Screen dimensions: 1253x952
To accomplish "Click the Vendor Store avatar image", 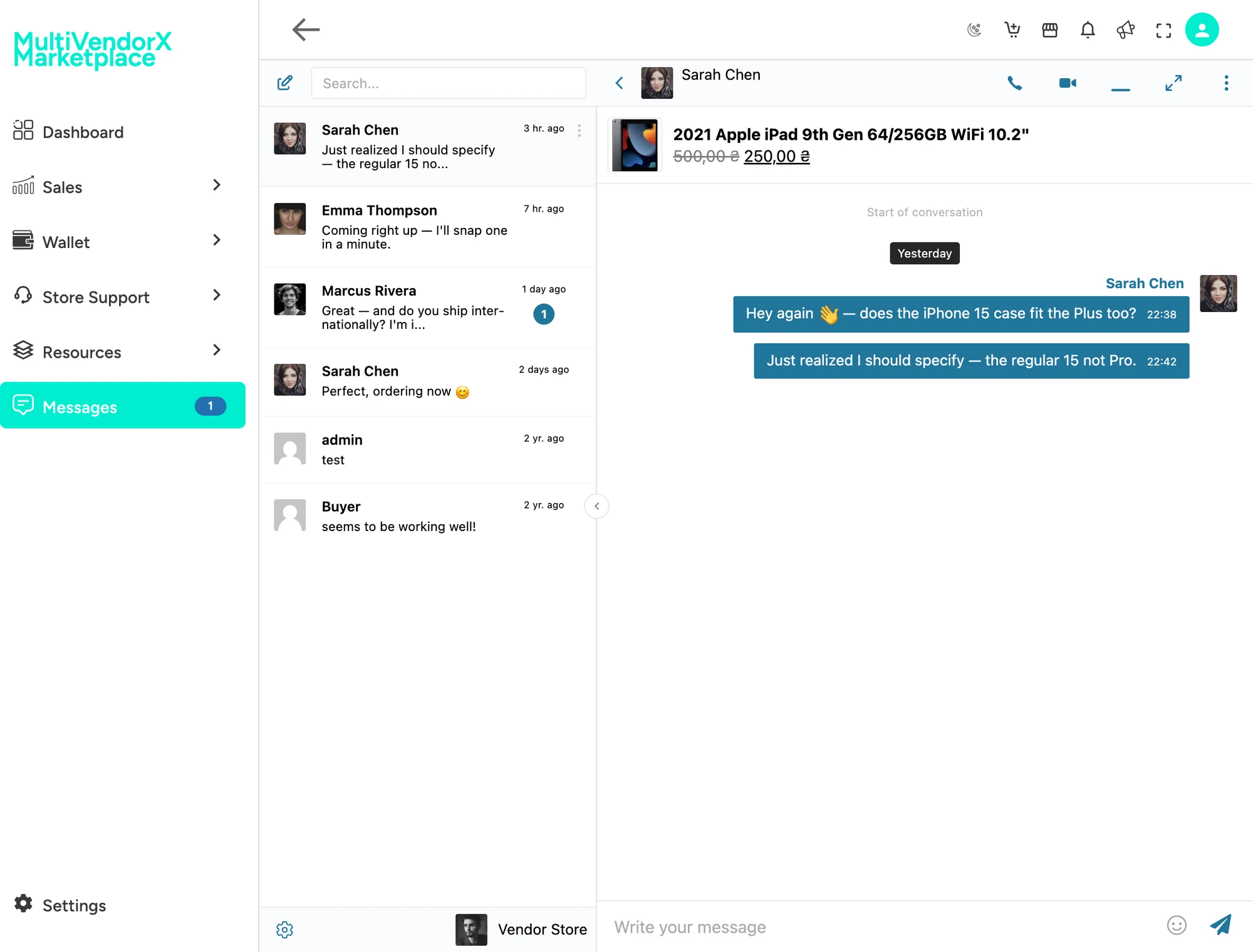I will tap(471, 929).
